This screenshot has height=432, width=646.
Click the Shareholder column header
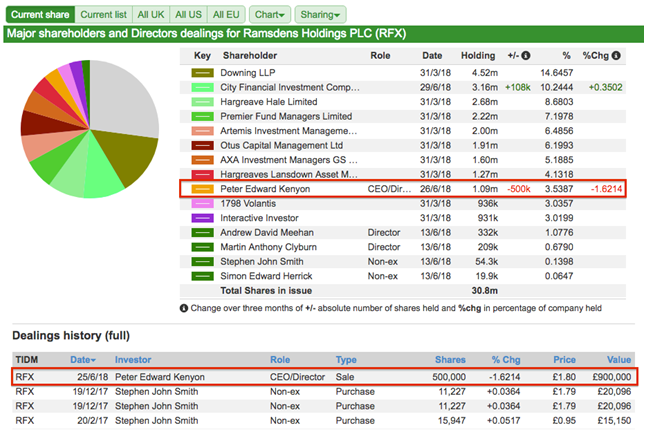(x=250, y=56)
